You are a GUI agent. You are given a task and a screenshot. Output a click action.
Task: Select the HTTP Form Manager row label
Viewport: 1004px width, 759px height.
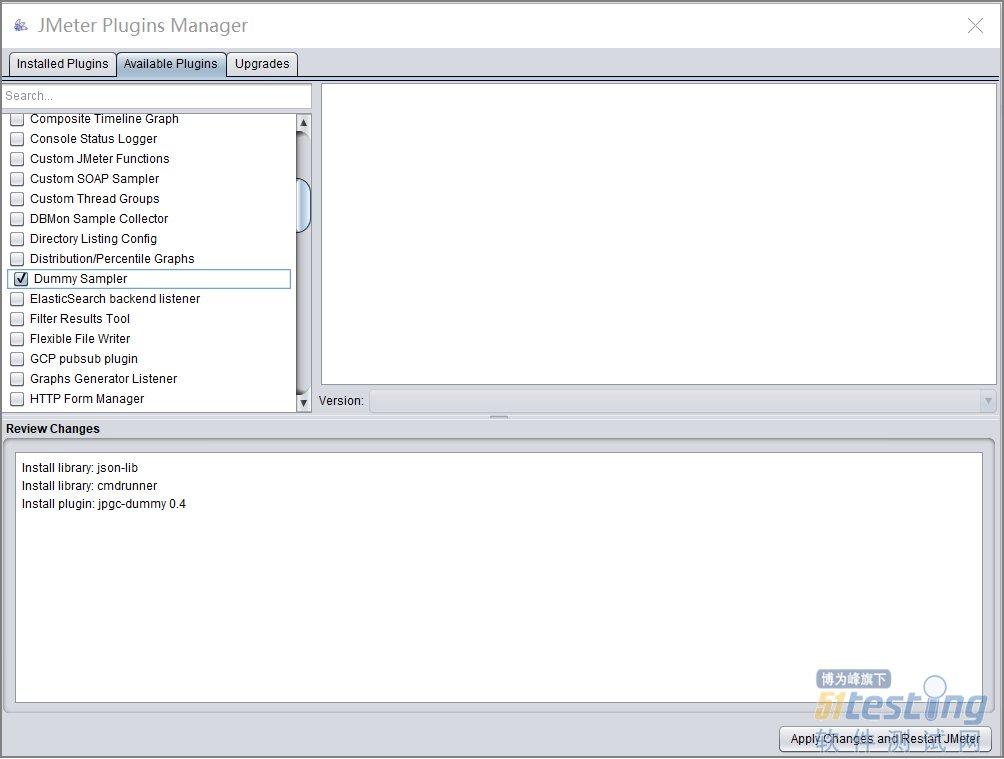click(87, 399)
